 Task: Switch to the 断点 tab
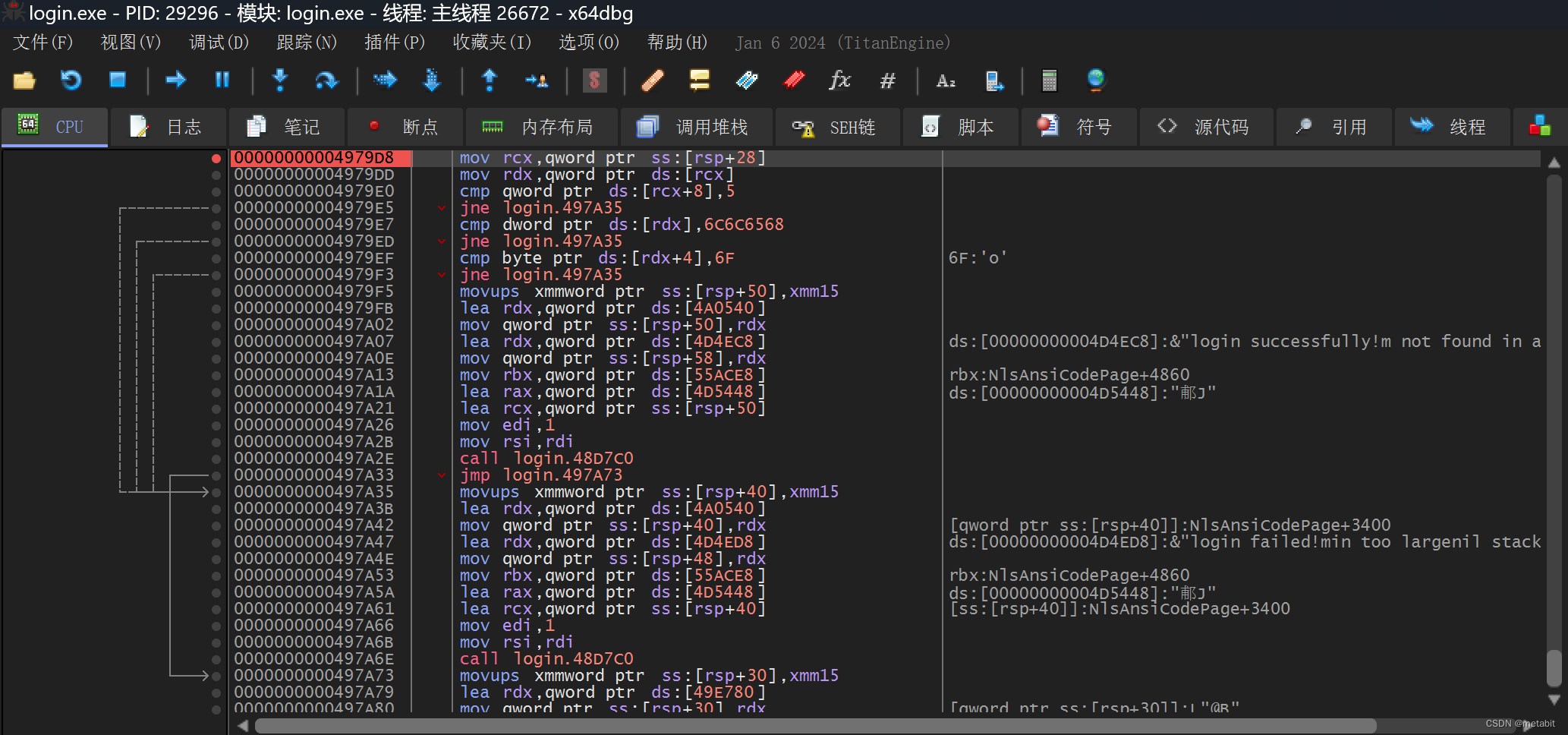click(405, 127)
